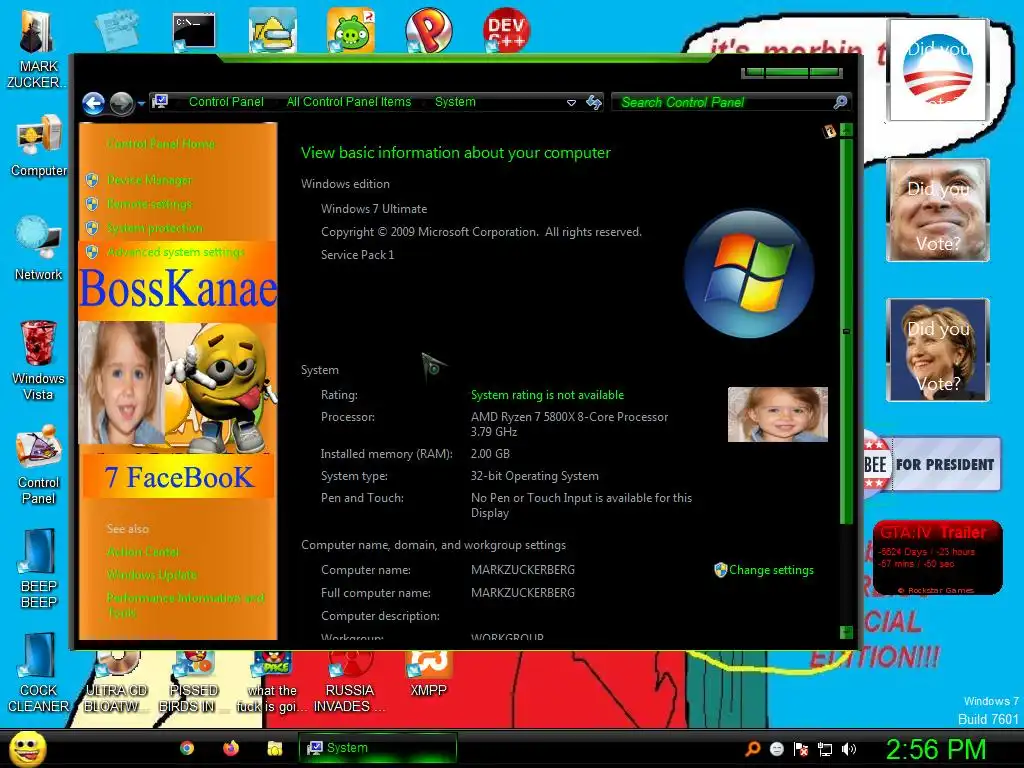Select the DEV C++ desktop icon
The image size is (1024, 768).
click(x=507, y=30)
